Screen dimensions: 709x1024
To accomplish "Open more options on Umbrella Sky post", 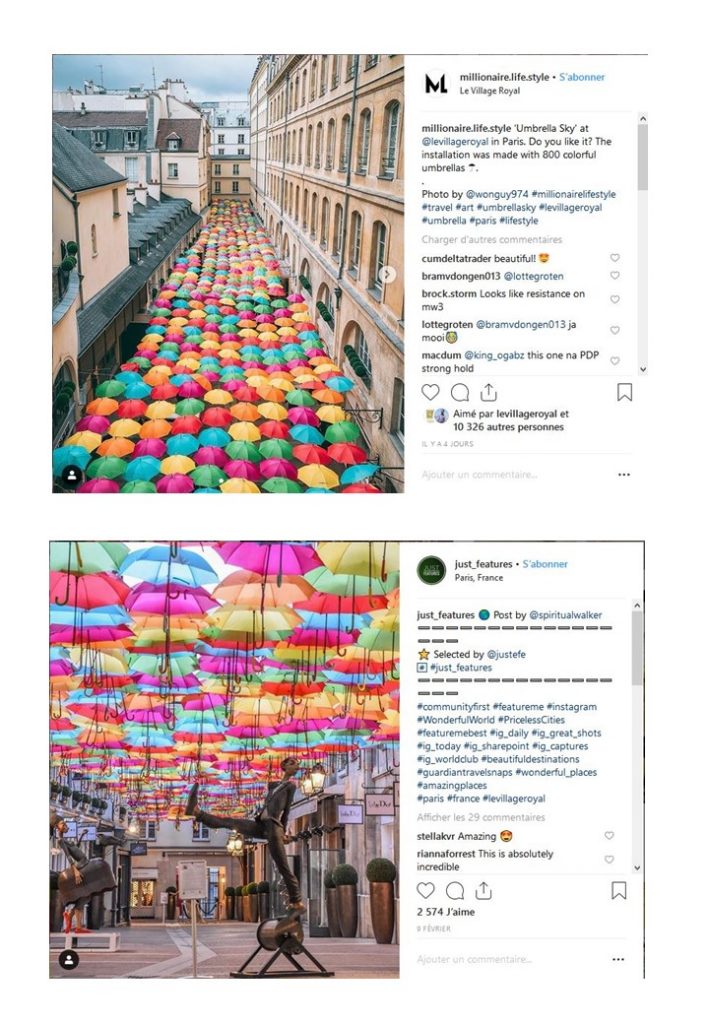I will click(624, 475).
